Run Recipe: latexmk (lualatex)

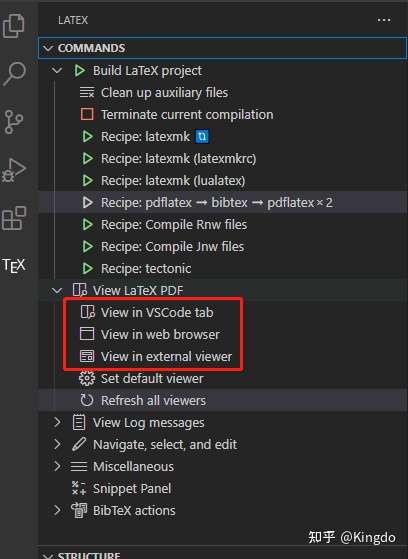[173, 181]
